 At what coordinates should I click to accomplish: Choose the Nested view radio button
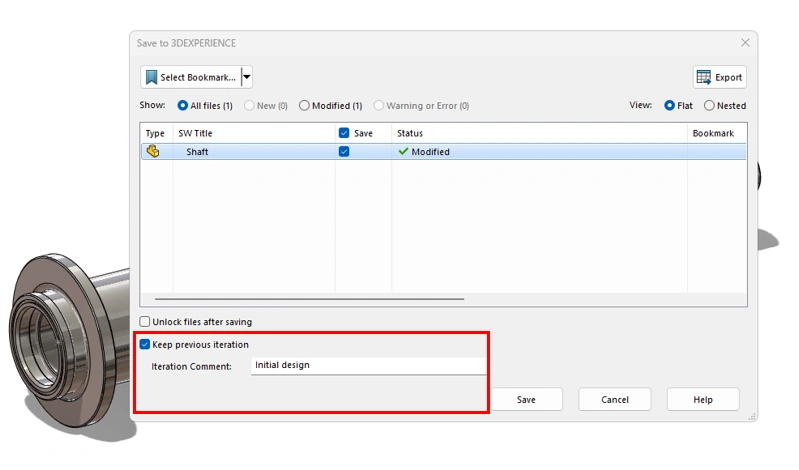click(709, 106)
